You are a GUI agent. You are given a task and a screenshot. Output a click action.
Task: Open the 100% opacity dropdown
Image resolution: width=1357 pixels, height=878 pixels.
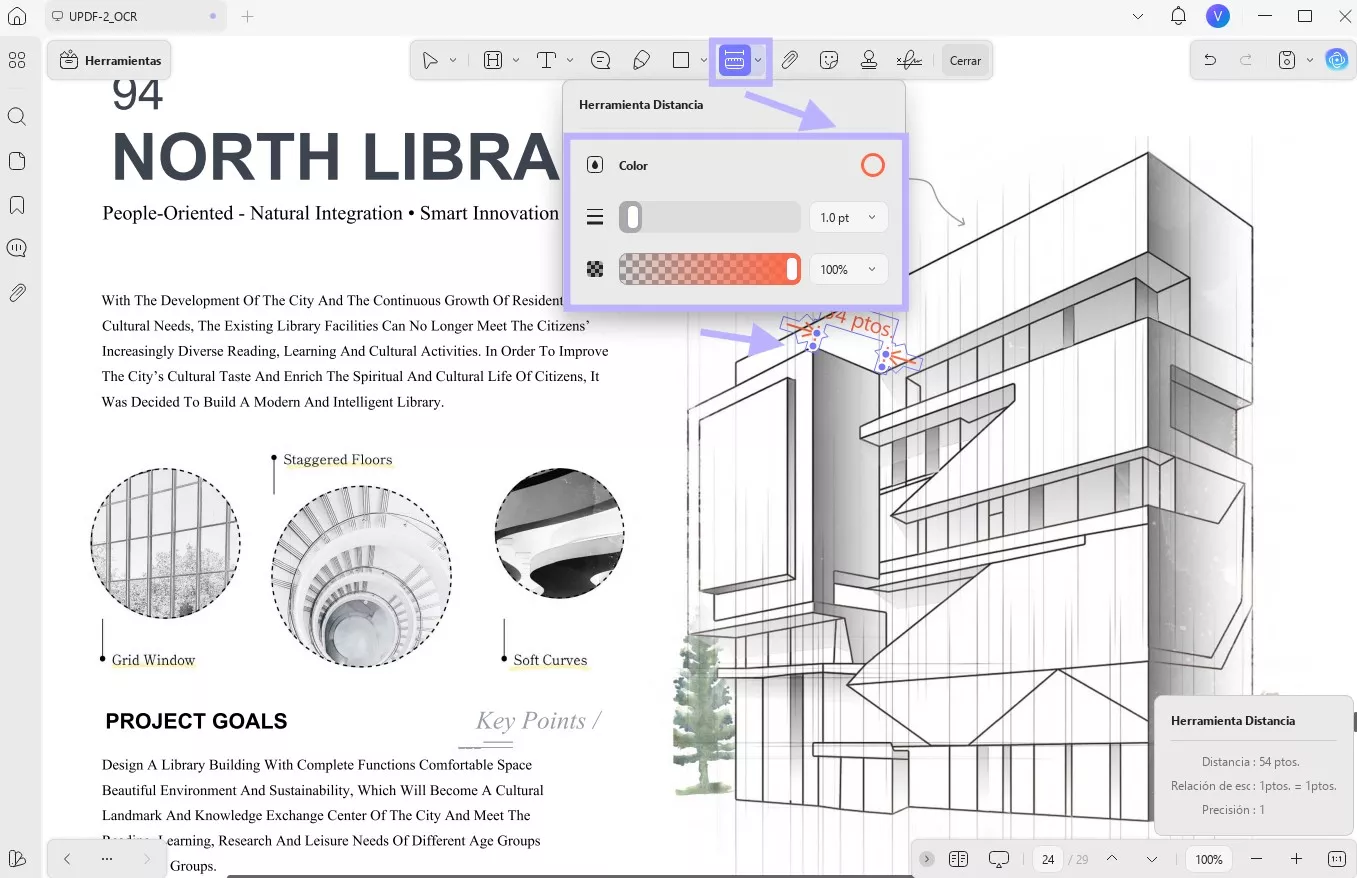[x=848, y=269]
